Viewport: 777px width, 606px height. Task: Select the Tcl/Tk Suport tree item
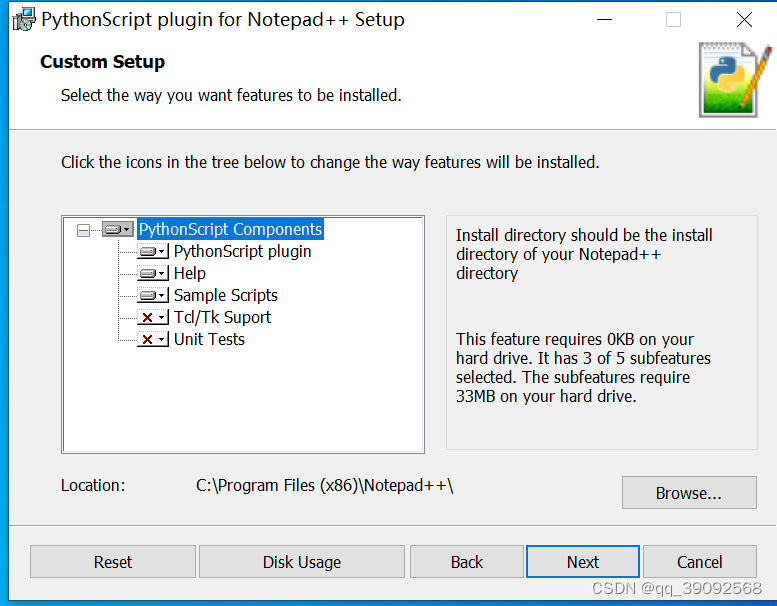click(222, 317)
